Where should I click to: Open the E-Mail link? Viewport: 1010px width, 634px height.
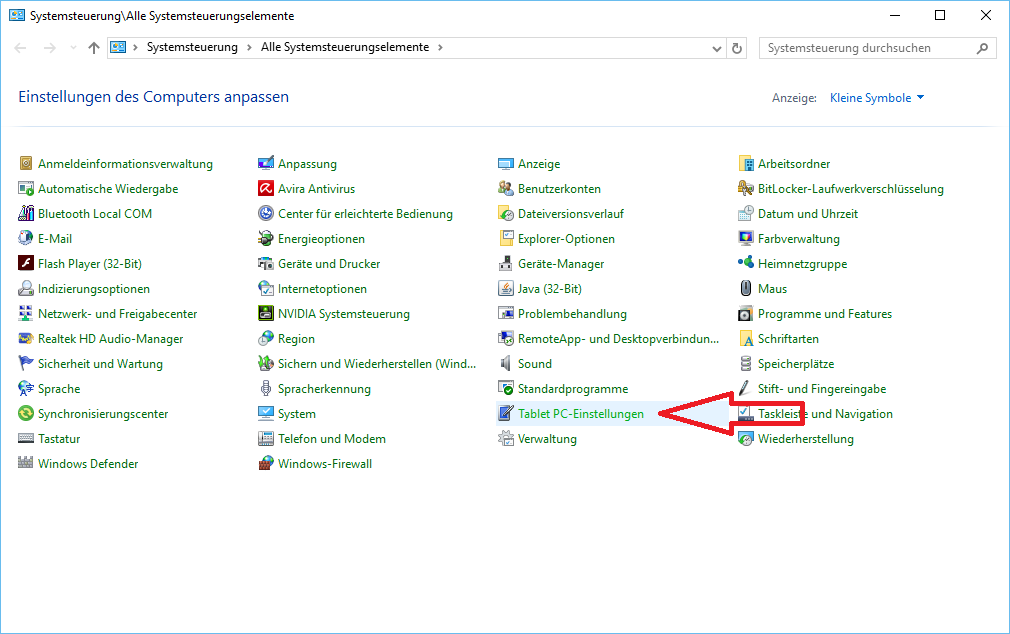(55, 239)
